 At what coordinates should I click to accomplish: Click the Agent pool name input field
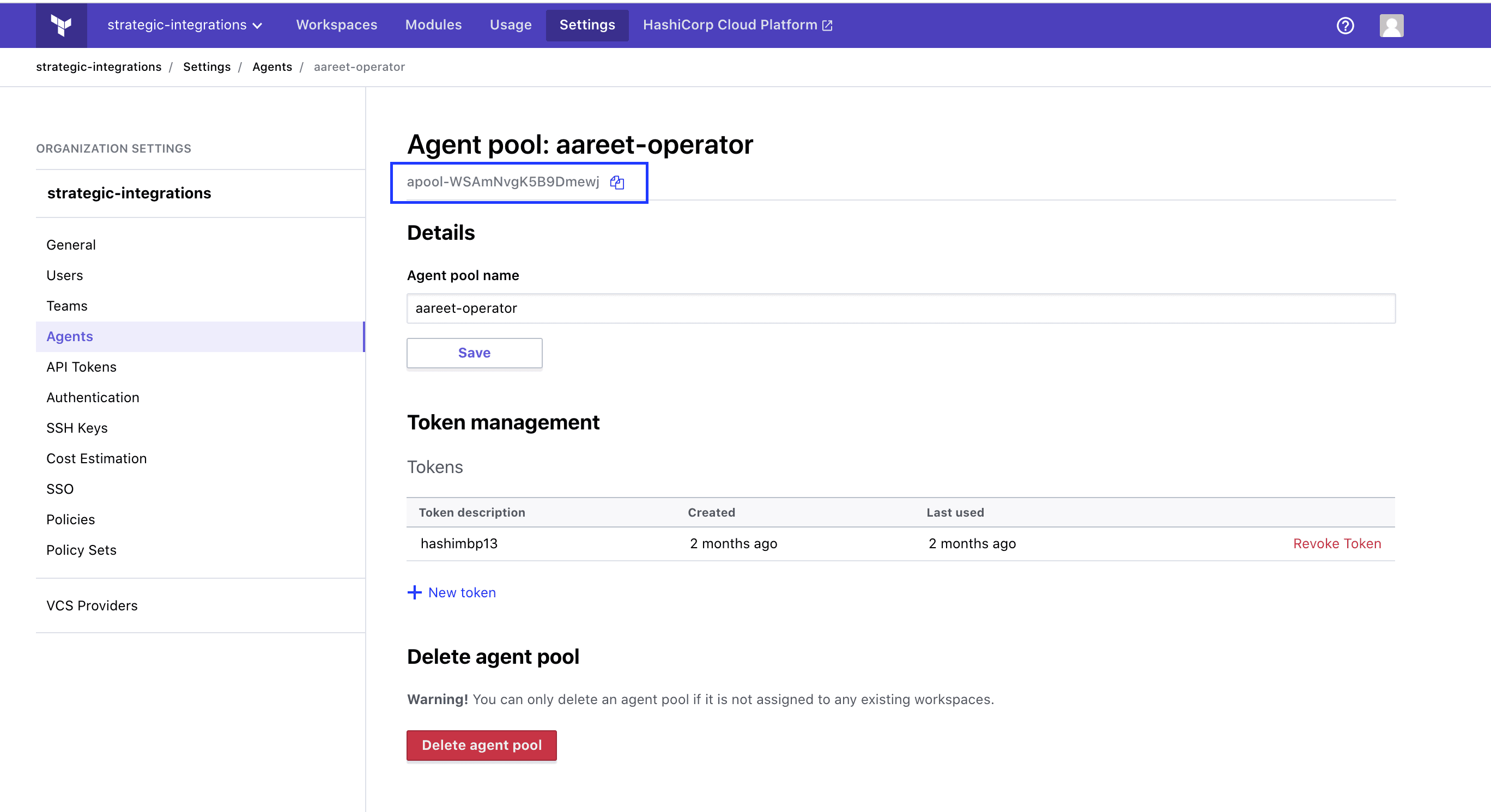pos(900,308)
